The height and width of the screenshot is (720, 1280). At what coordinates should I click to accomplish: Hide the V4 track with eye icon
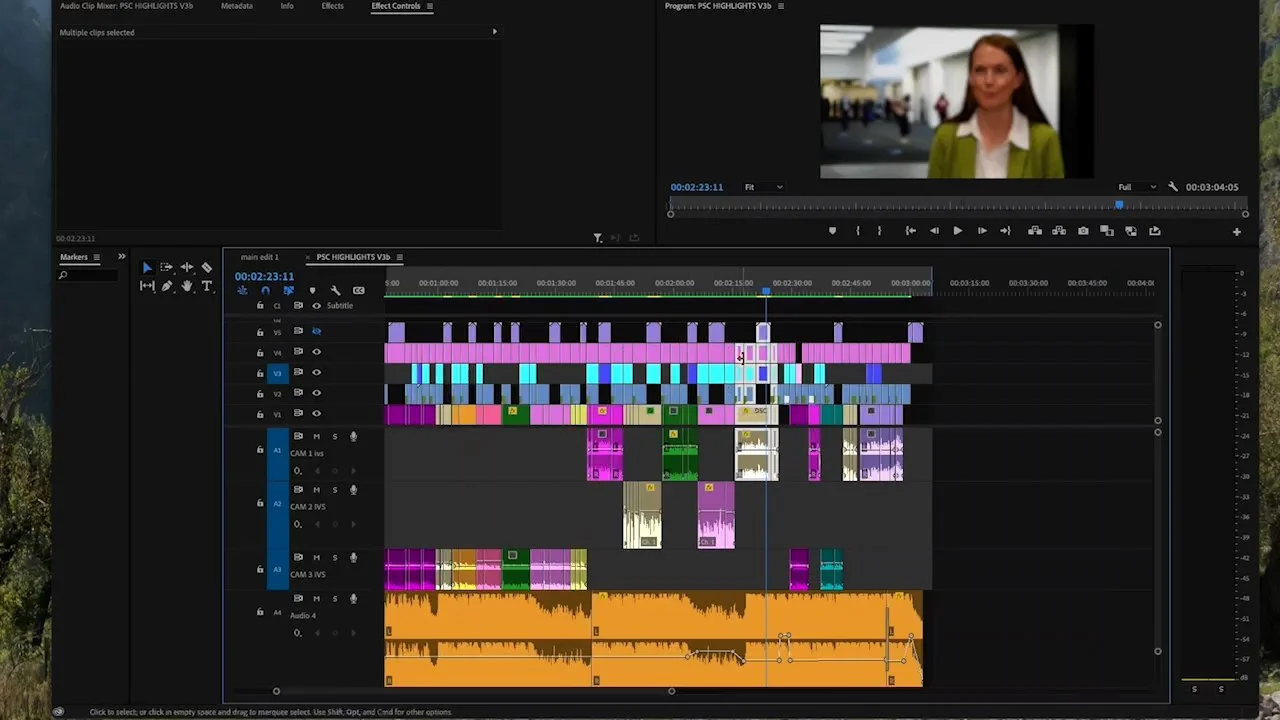point(316,352)
